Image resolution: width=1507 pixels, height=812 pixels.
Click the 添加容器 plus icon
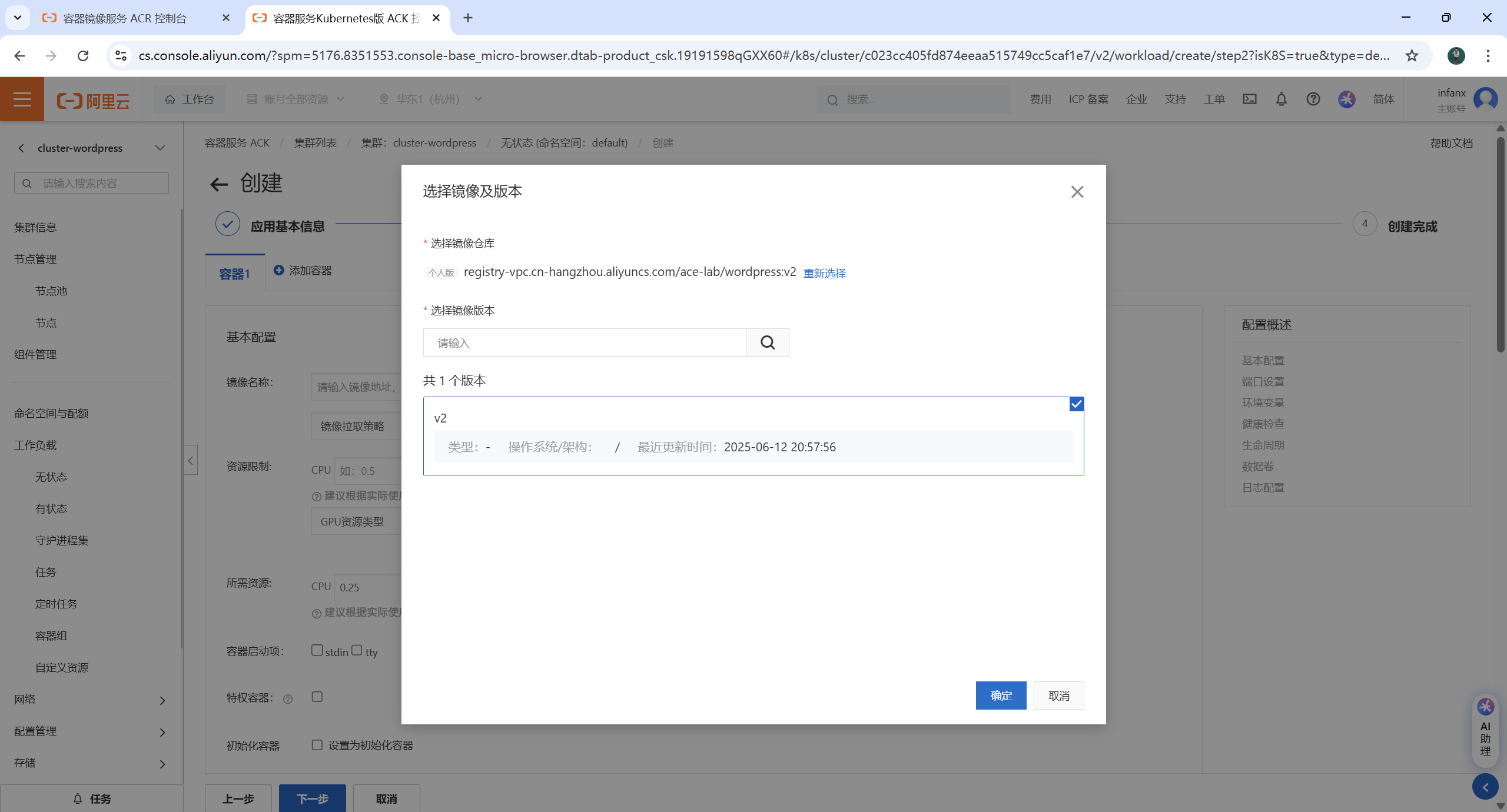[279, 270]
